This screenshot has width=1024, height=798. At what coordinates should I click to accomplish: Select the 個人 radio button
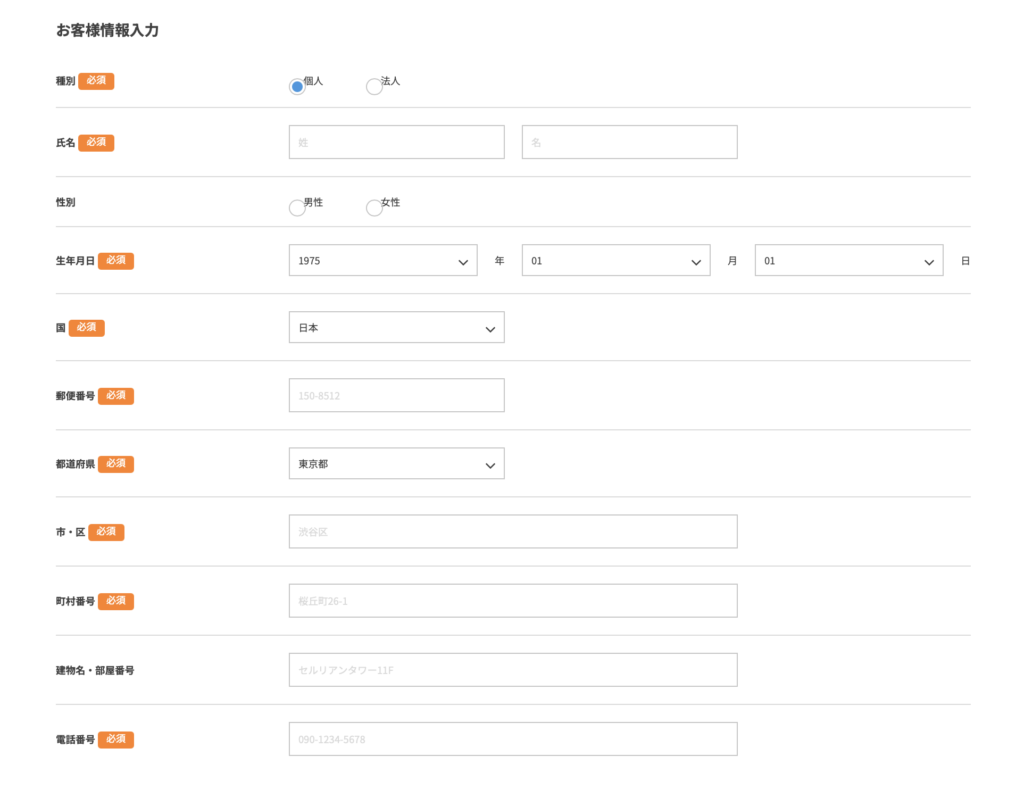point(297,86)
